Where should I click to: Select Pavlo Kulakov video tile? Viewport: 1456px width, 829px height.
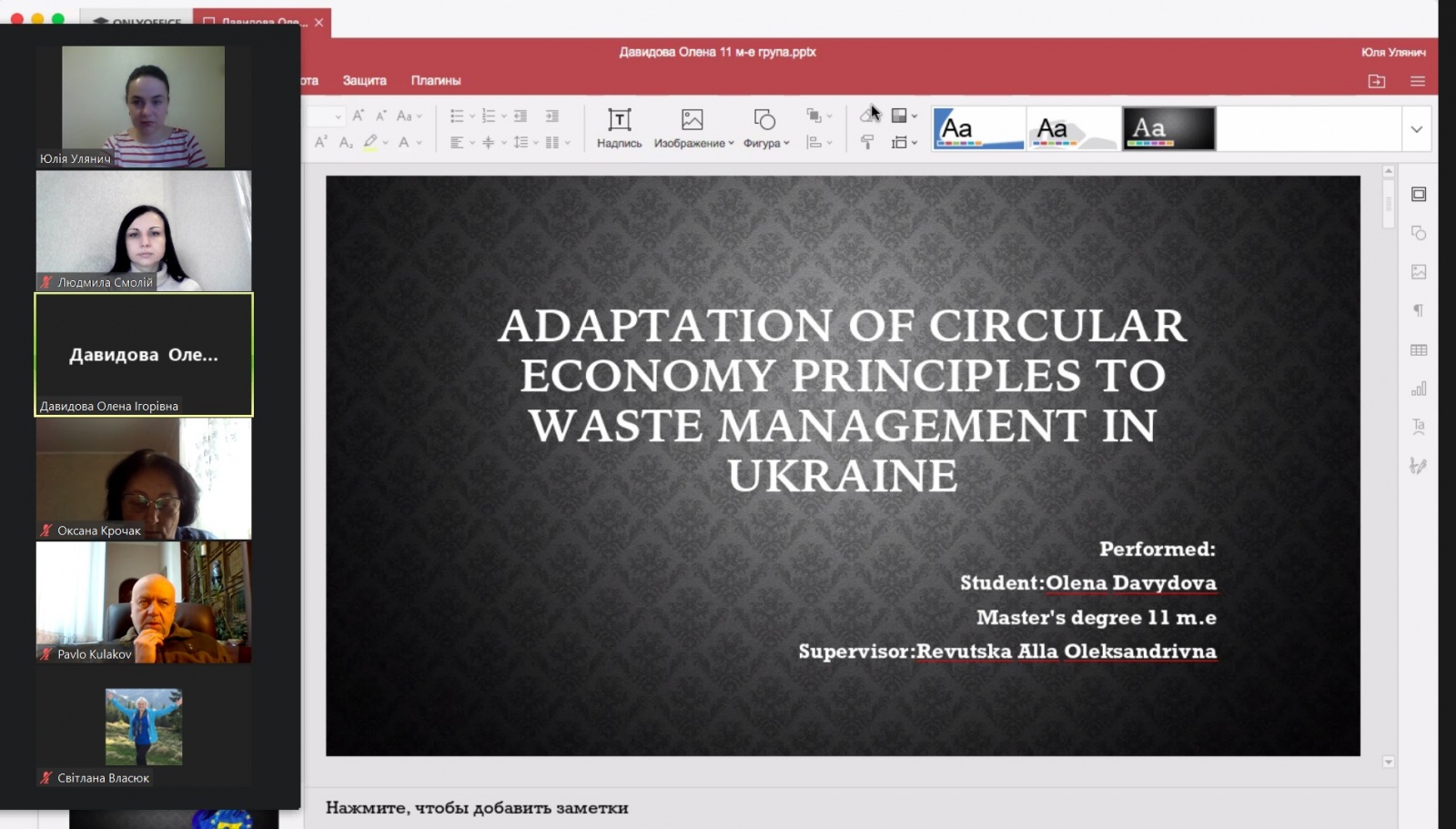tap(144, 602)
